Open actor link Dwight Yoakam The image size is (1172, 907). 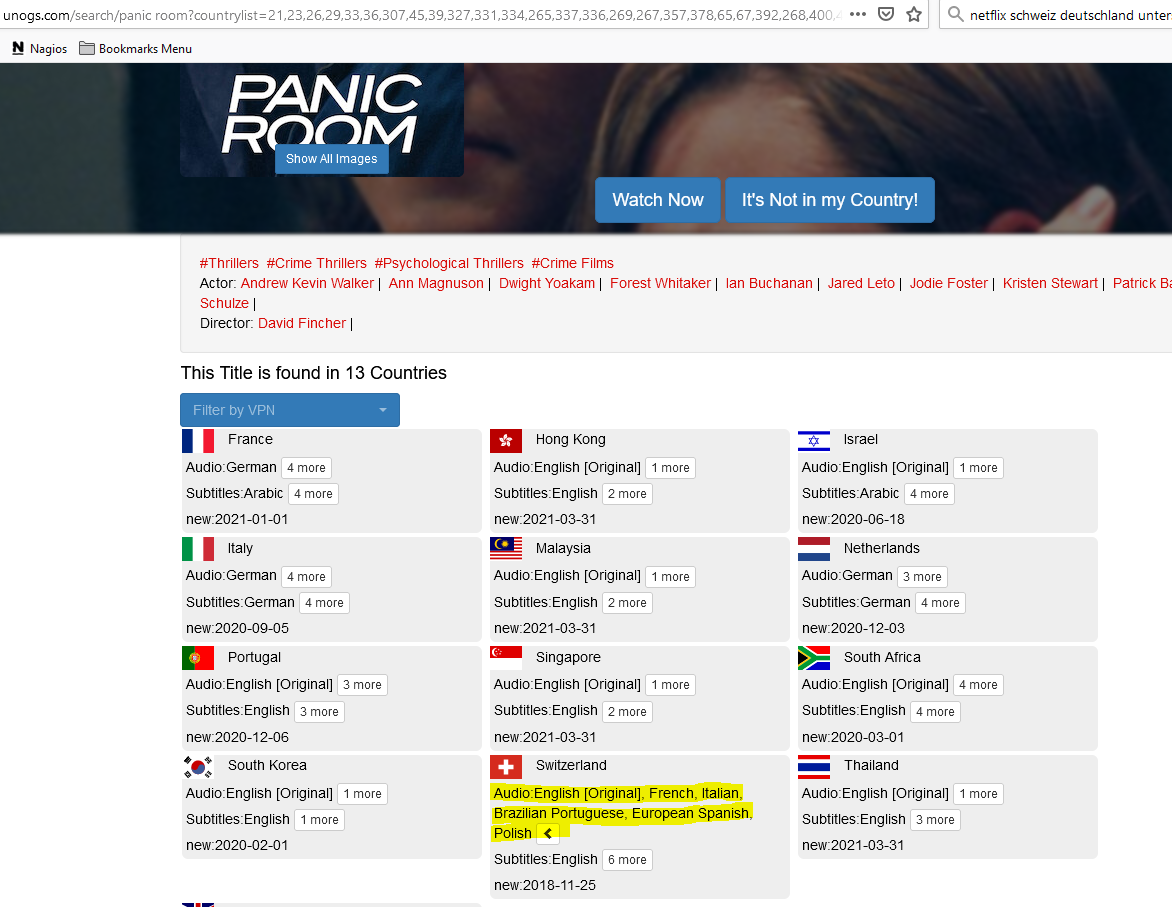pos(547,283)
